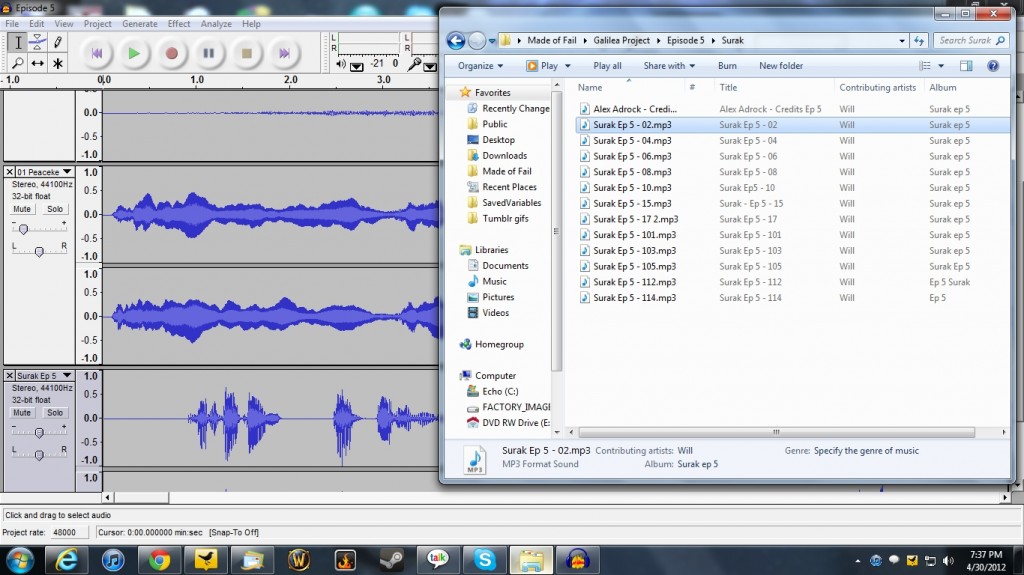
Task: Click the change view icon in Explorer
Action: pos(925,65)
